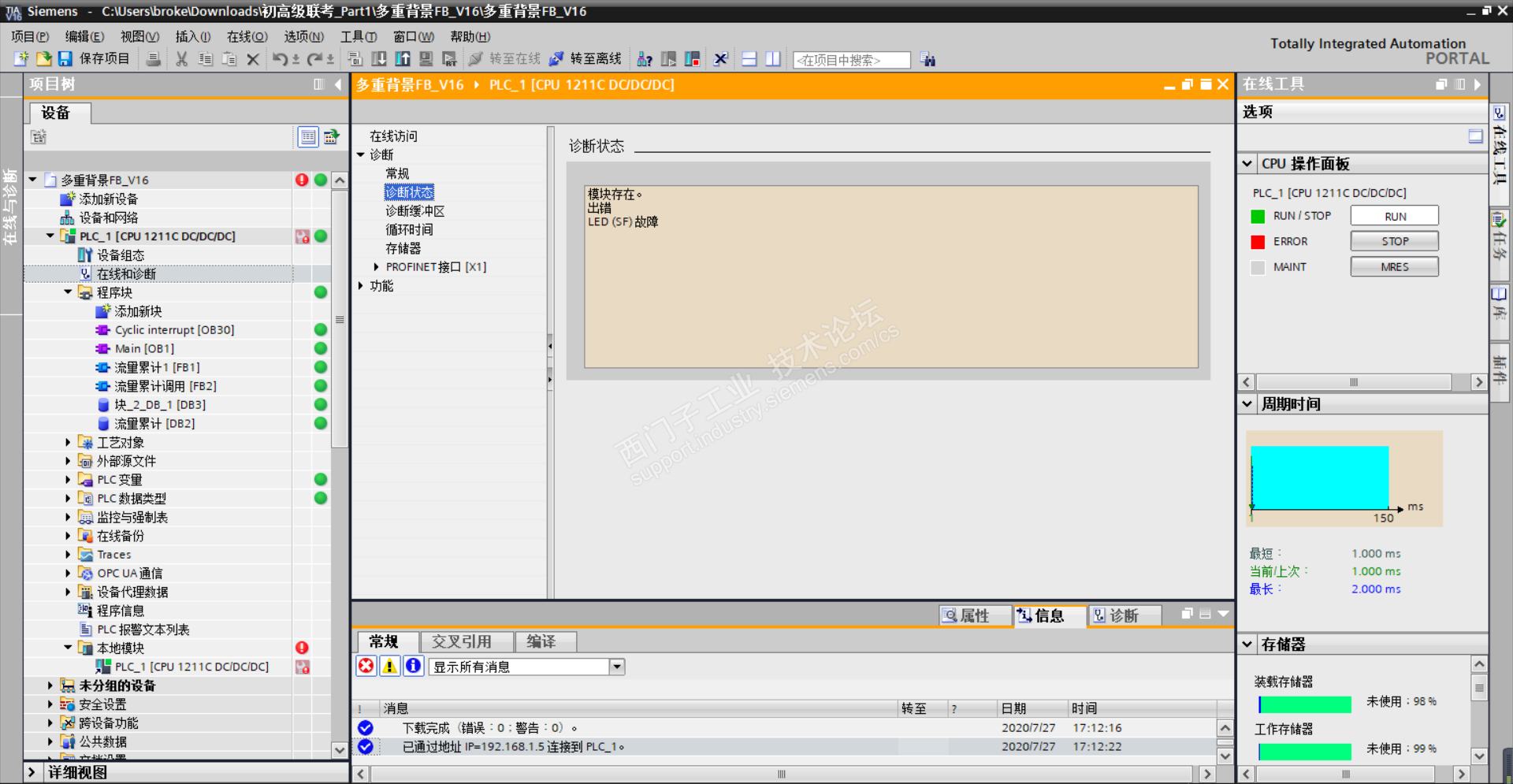The height and width of the screenshot is (784, 1513).
Task: Click MRES memory reset button
Action: pyautogui.click(x=1395, y=267)
